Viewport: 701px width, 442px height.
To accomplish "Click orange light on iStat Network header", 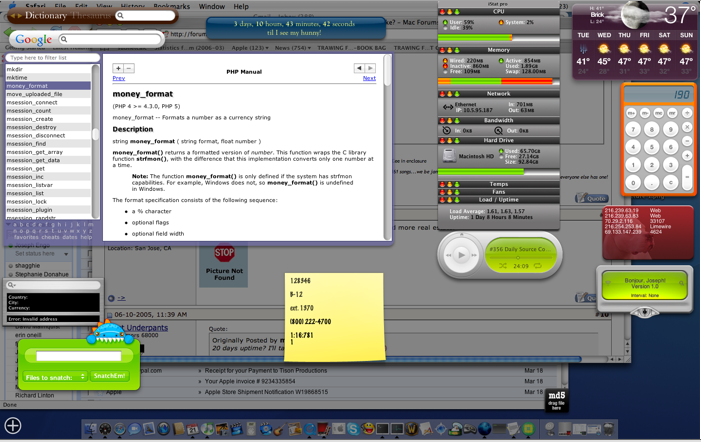I will (x=450, y=94).
